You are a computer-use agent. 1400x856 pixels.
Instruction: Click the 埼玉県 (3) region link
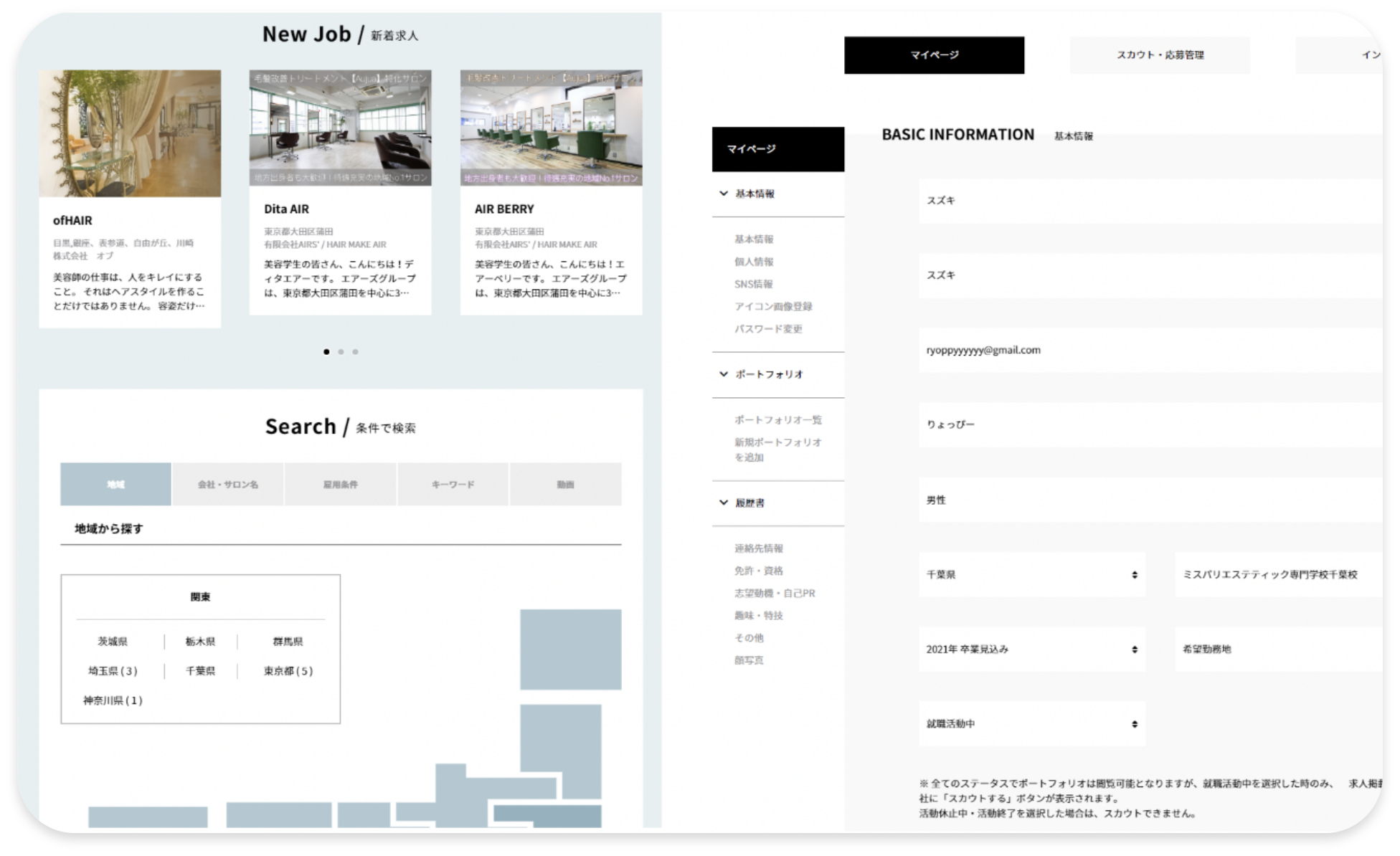[113, 671]
